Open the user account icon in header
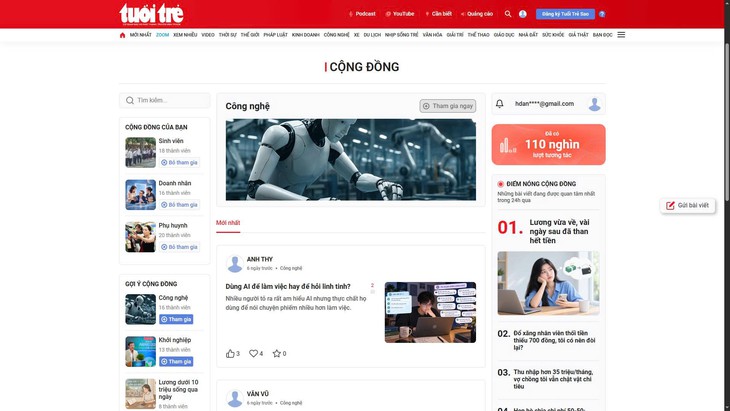Image resolution: width=730 pixels, height=411 pixels. click(523, 14)
